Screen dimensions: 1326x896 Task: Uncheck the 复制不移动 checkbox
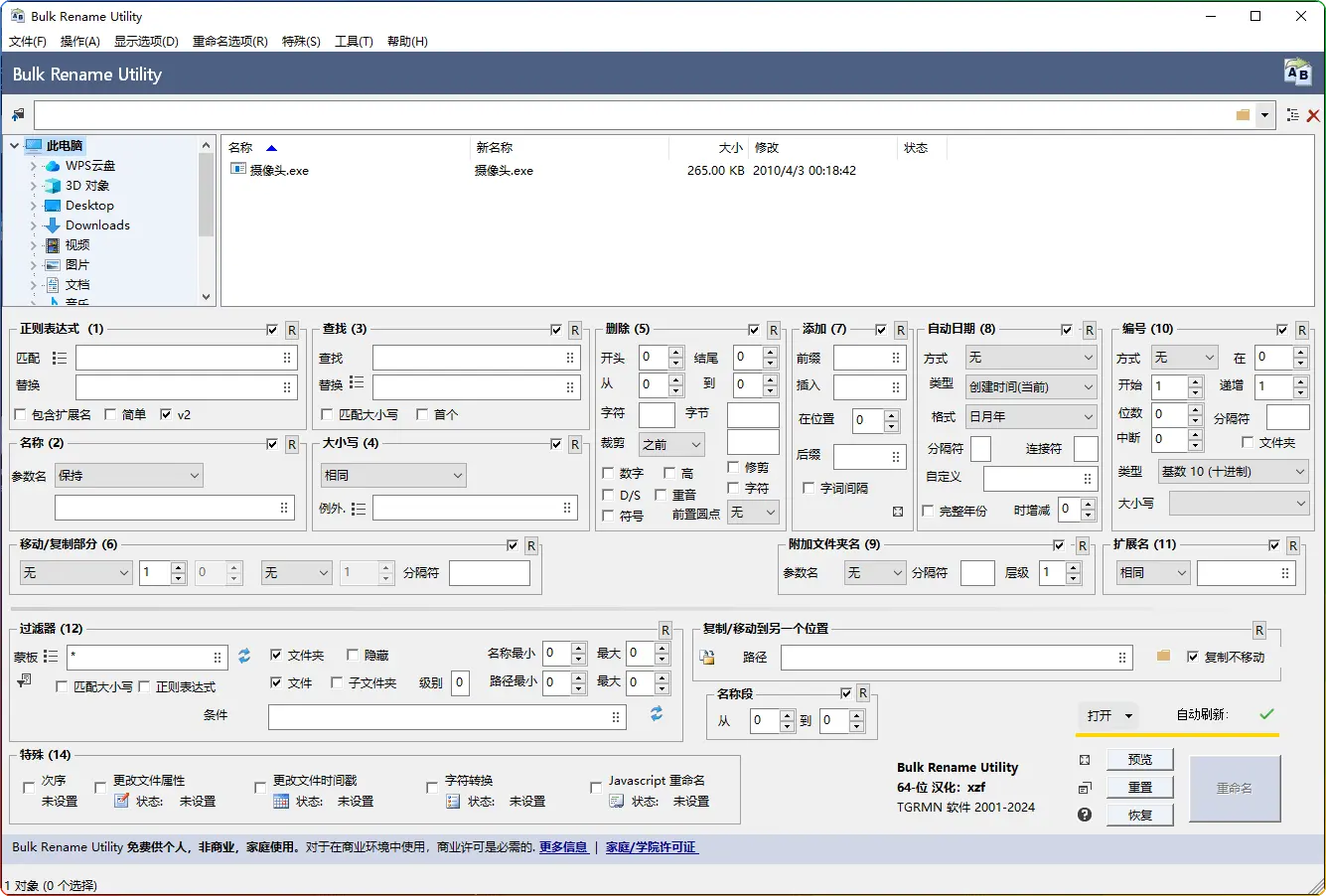click(x=1193, y=657)
